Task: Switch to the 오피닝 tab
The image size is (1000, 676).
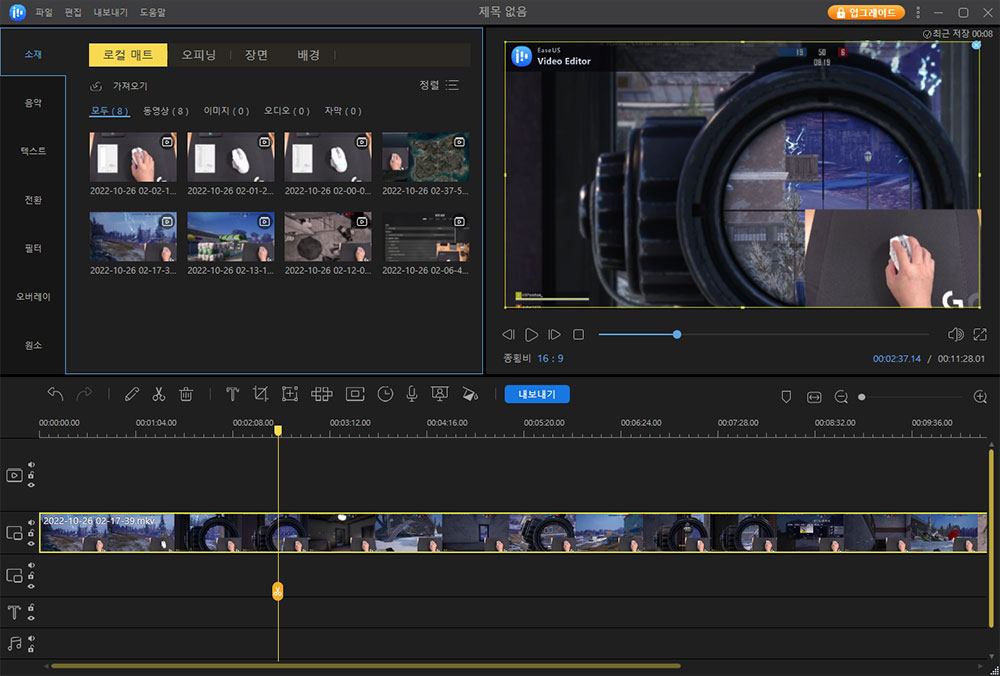Action: click(x=198, y=55)
